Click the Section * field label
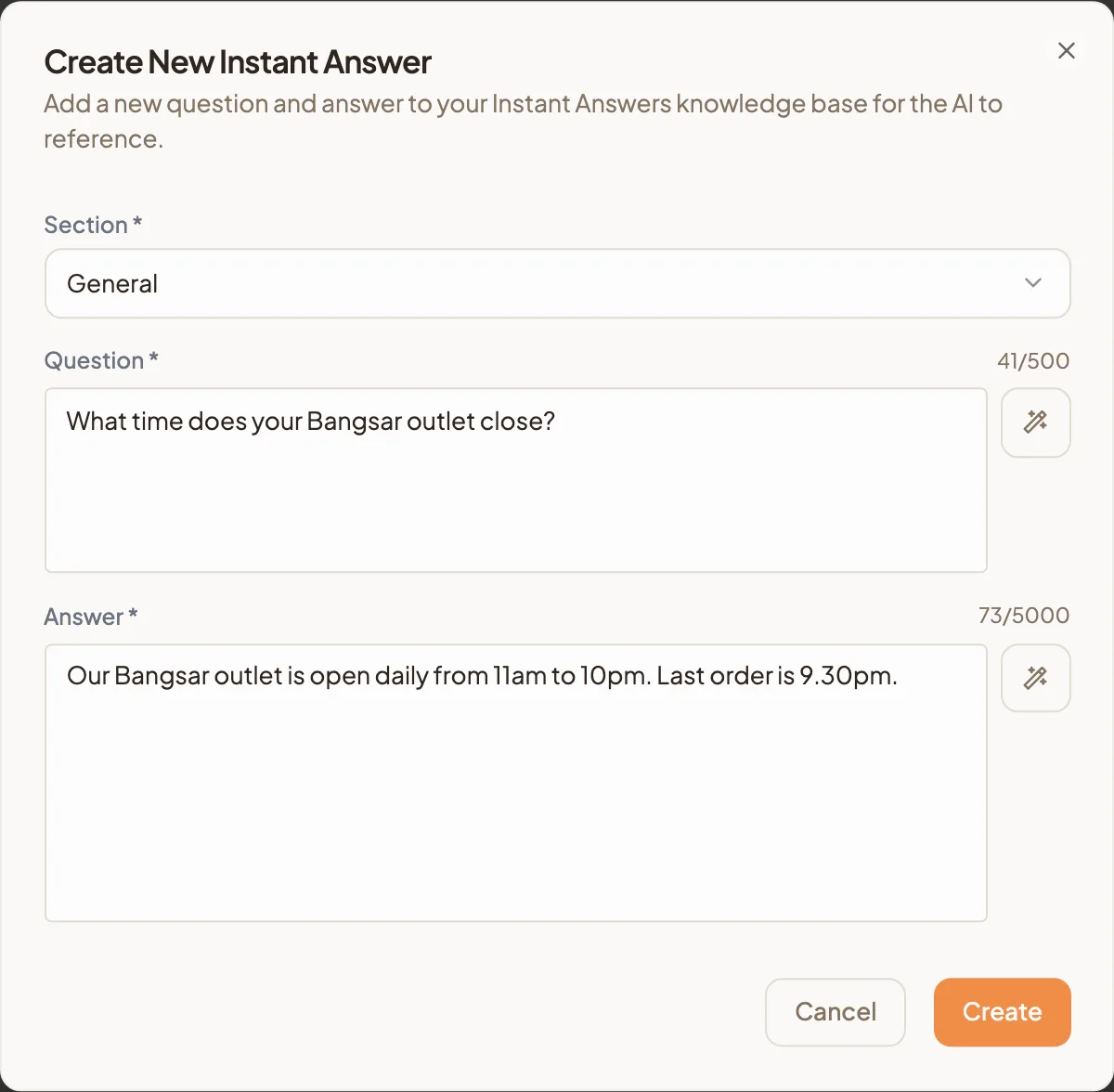The width and height of the screenshot is (1114, 1092). [93, 225]
